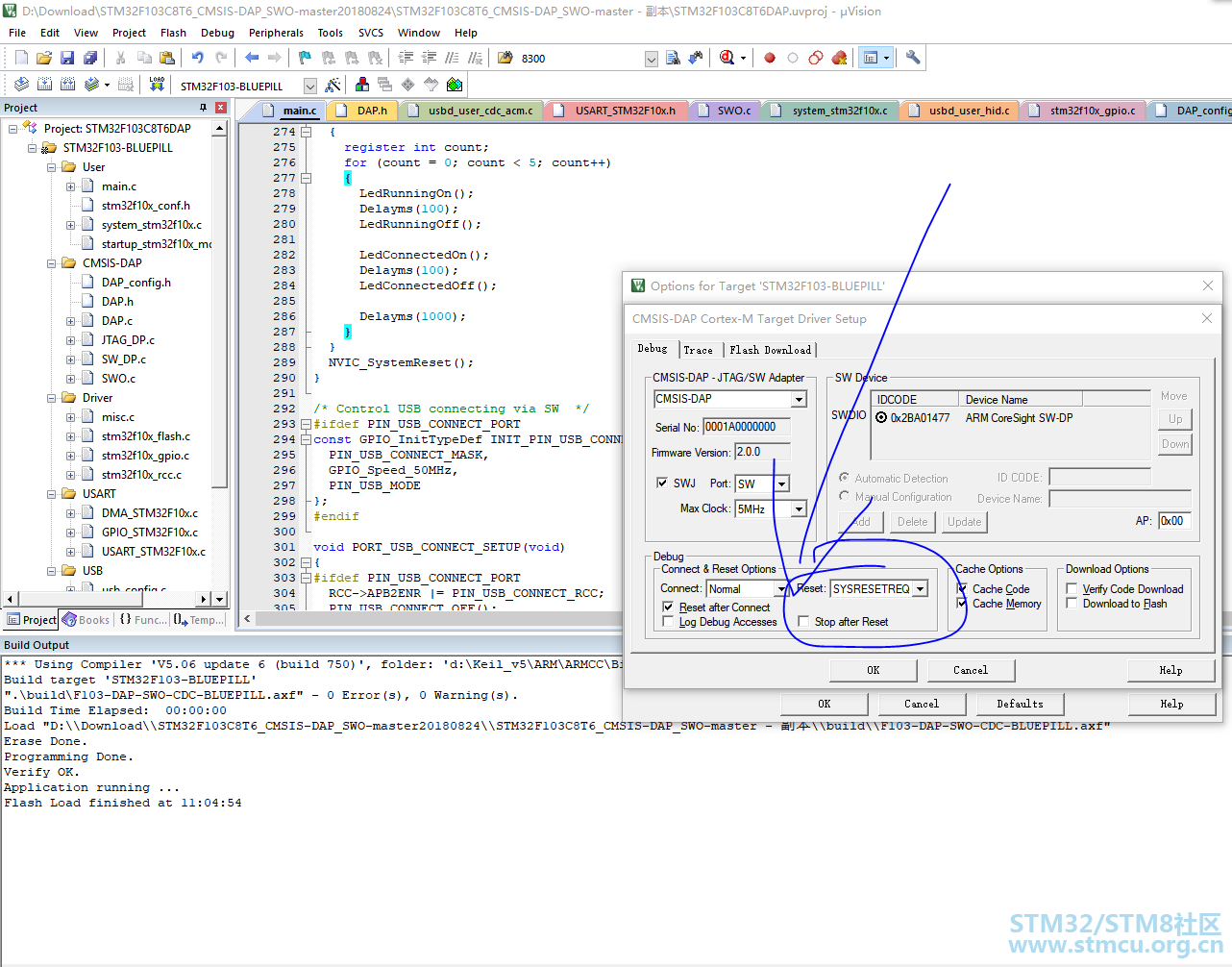This screenshot has height=967, width=1232.
Task: Enable Log Debug Accesses checkbox
Action: click(x=669, y=622)
